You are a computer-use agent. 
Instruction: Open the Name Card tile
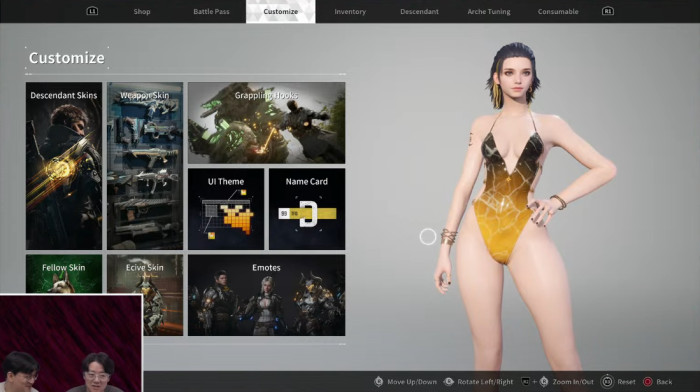pyautogui.click(x=307, y=209)
